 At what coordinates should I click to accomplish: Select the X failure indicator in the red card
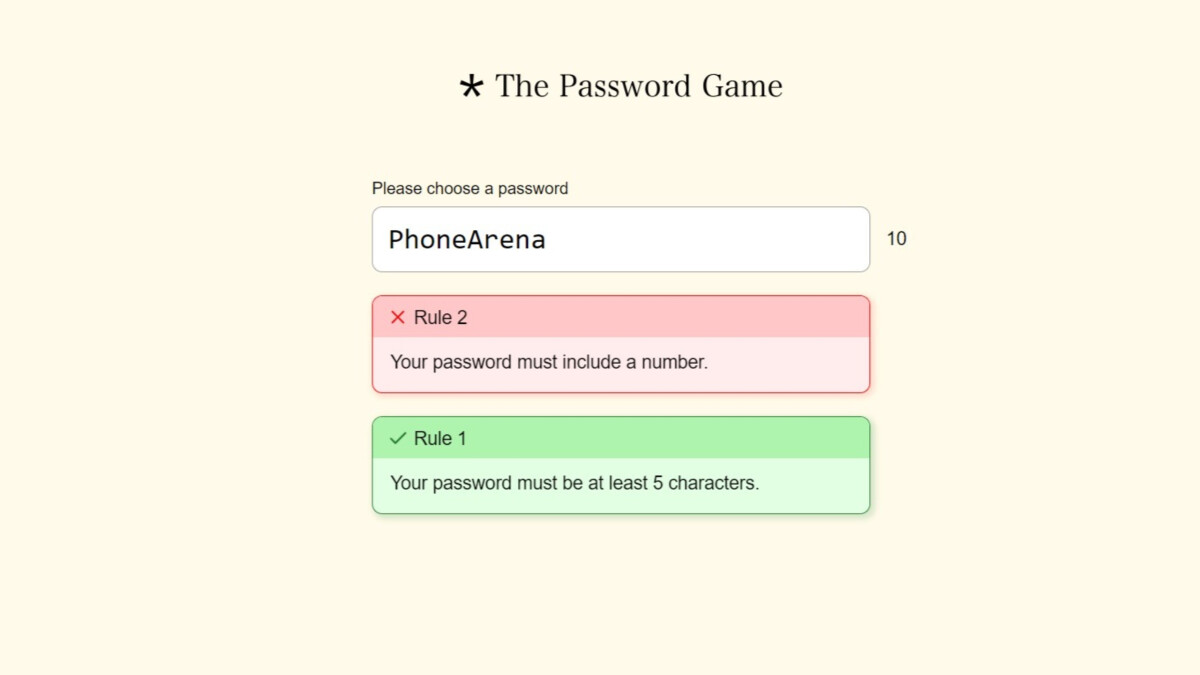coord(398,317)
